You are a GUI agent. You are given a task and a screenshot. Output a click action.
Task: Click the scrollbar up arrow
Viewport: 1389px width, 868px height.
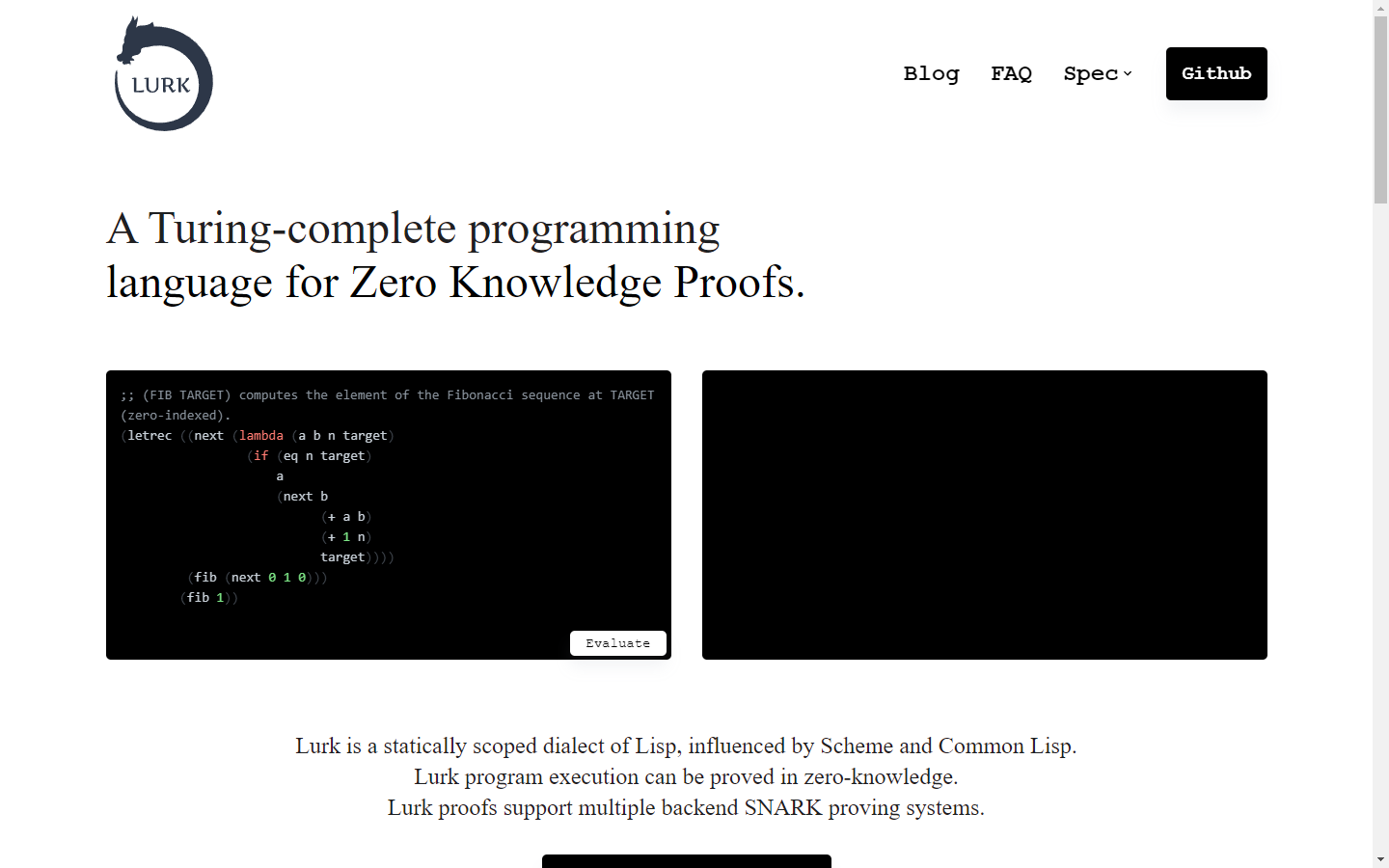1380,8
